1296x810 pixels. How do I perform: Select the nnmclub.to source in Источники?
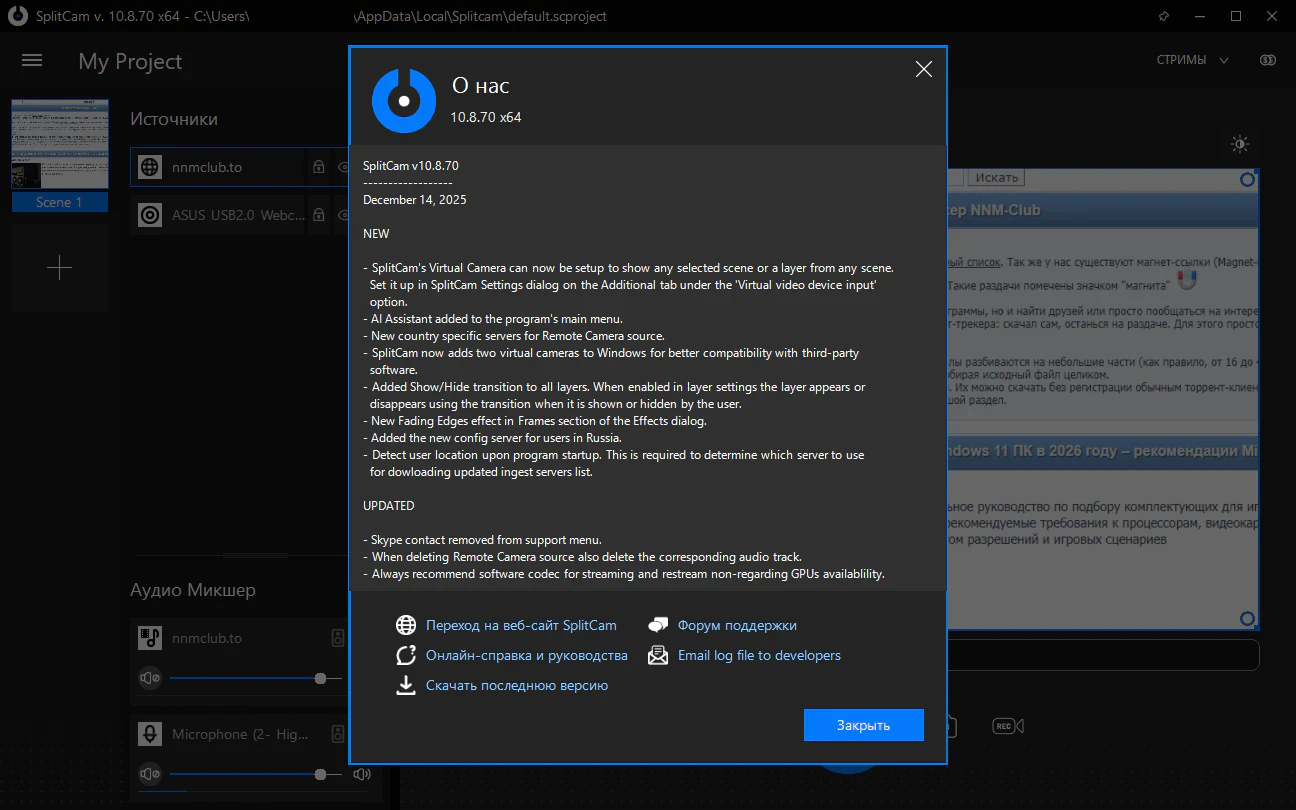coord(217,167)
